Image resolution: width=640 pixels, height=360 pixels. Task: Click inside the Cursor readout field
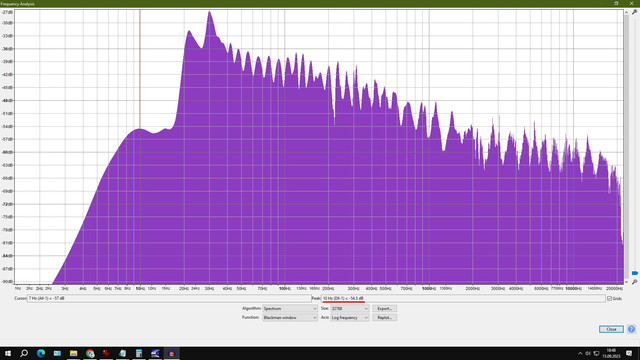[x=169, y=298]
